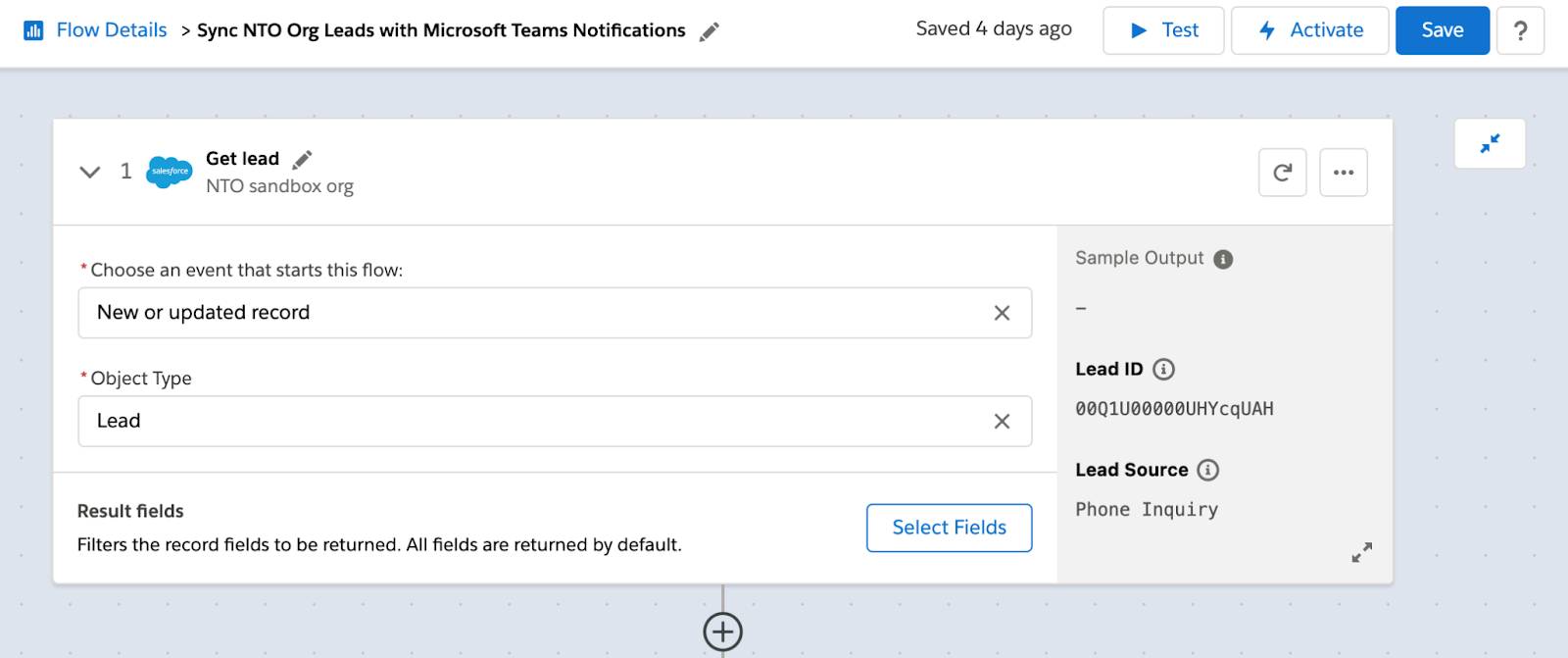Open the help question mark button
1568x658 pixels.
1521,30
